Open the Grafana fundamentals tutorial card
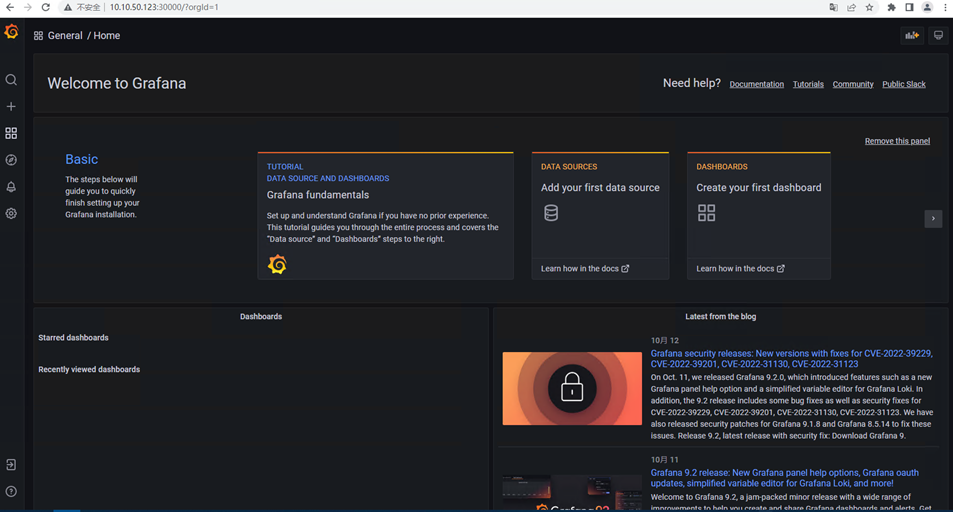Image resolution: width=953 pixels, height=512 pixels. tap(385, 216)
